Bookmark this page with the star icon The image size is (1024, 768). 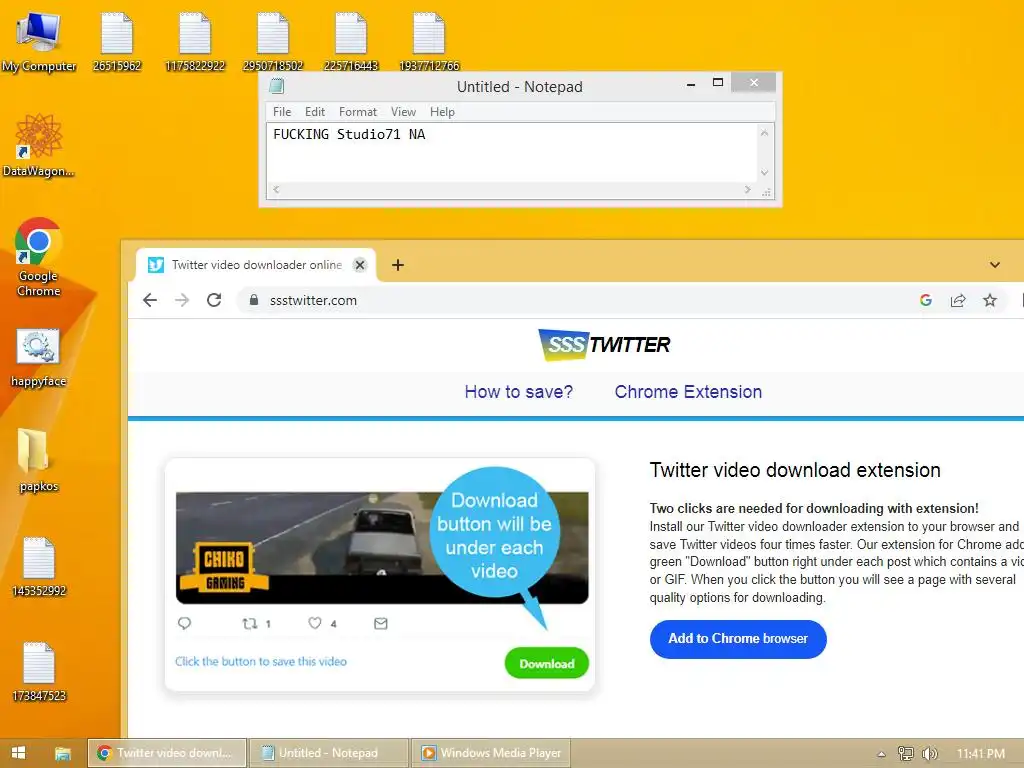[x=990, y=300]
